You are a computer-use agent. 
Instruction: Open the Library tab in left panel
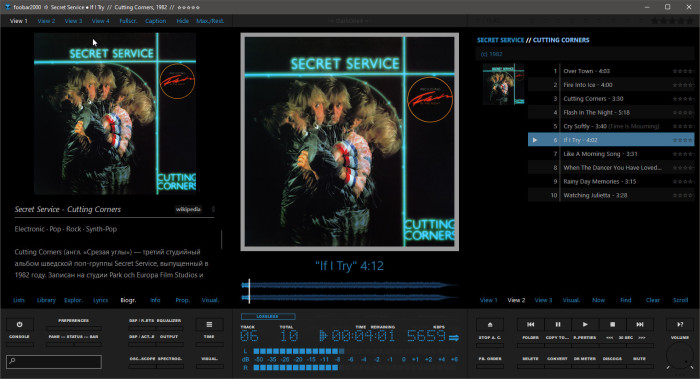coord(46,300)
